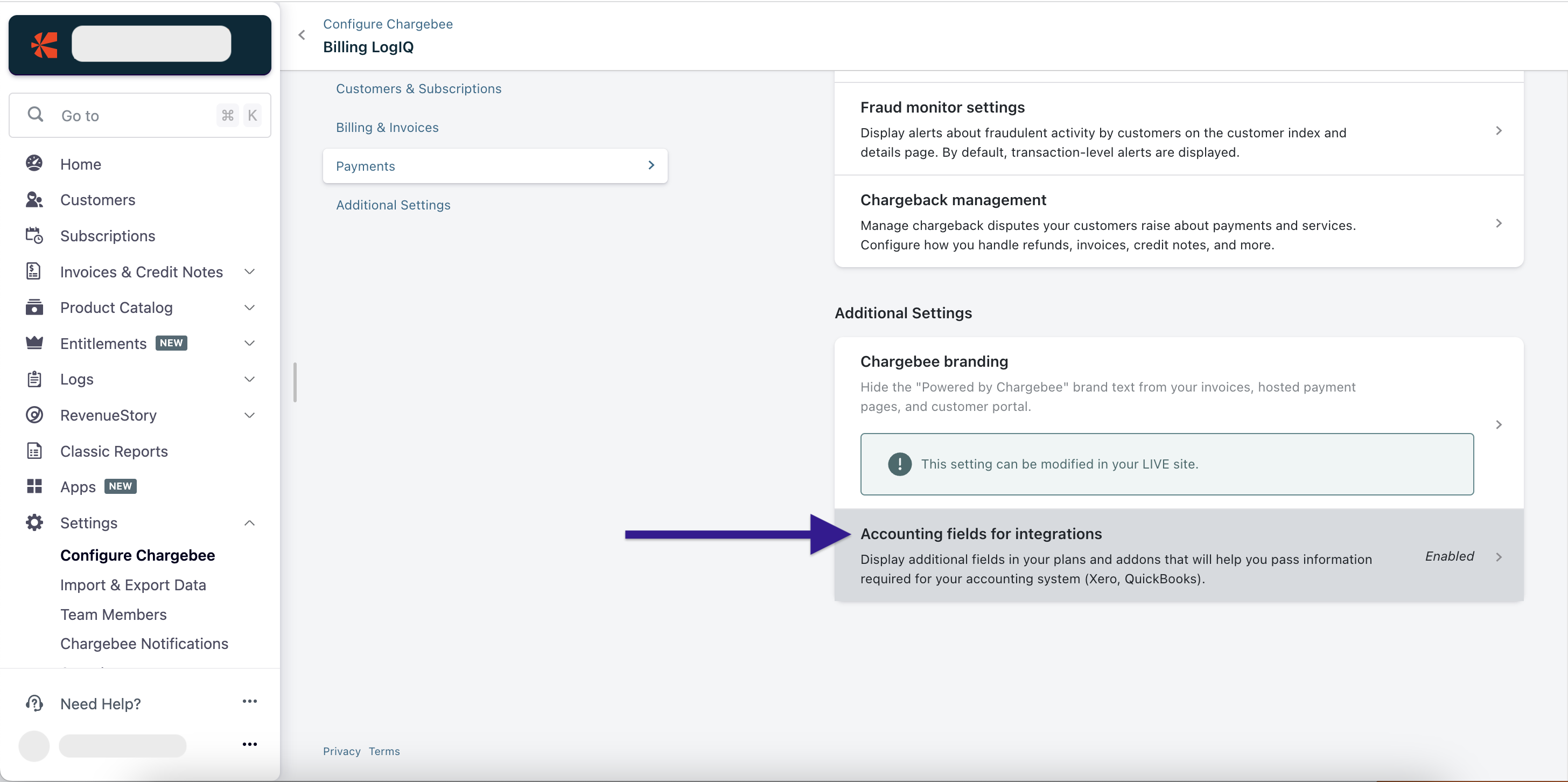The height and width of the screenshot is (782, 1568).
Task: Select Additional Settings section
Action: tap(393, 205)
